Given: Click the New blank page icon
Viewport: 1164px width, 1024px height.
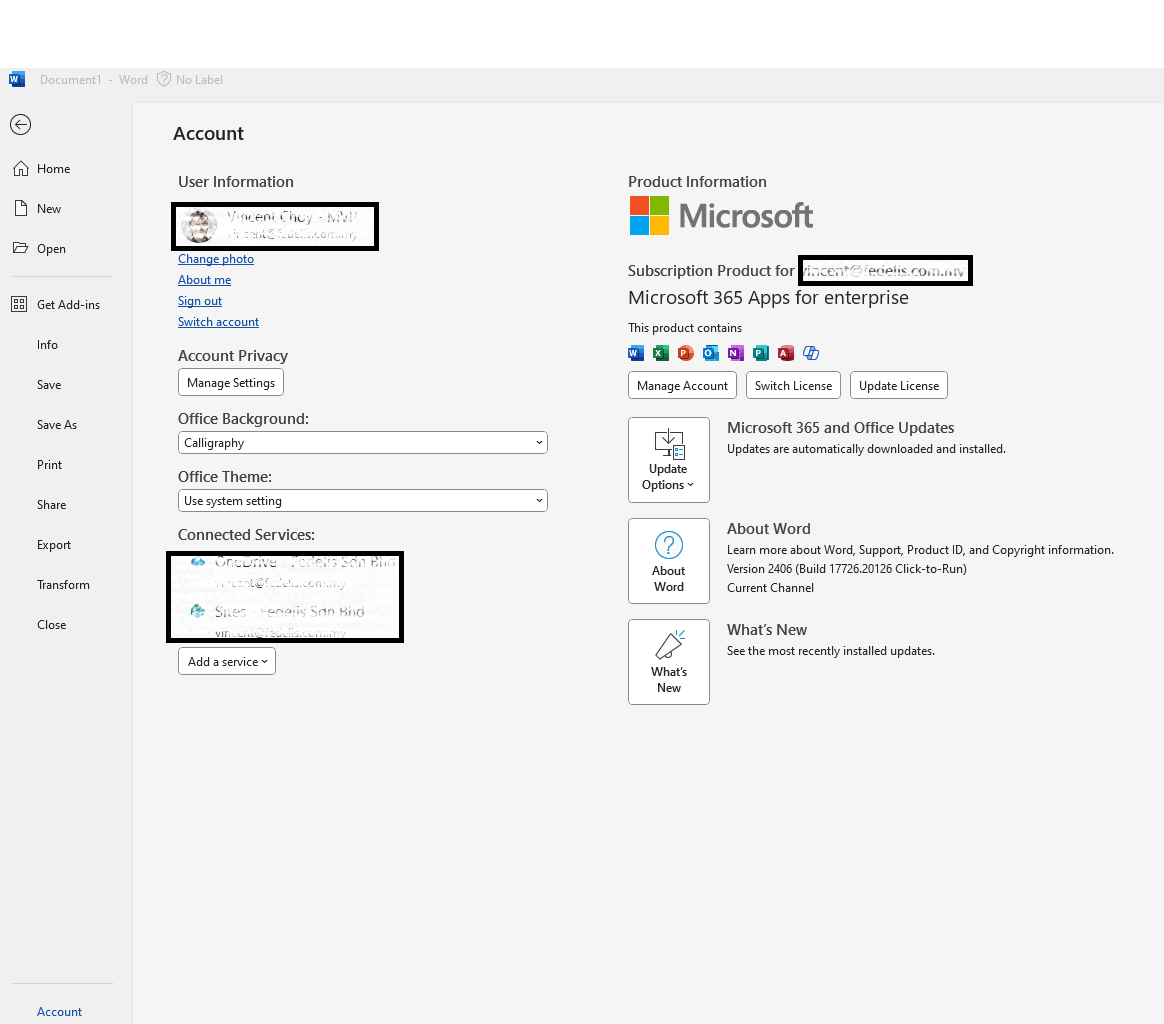Looking at the screenshot, I should click(x=21, y=209).
